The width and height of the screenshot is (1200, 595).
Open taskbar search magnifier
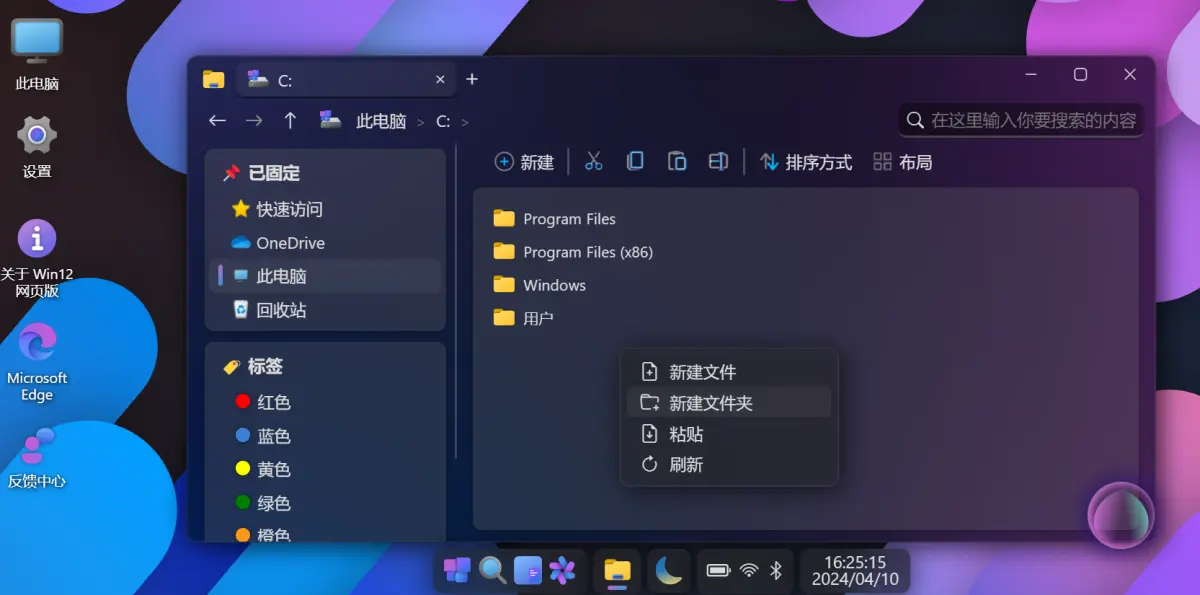[x=492, y=570]
